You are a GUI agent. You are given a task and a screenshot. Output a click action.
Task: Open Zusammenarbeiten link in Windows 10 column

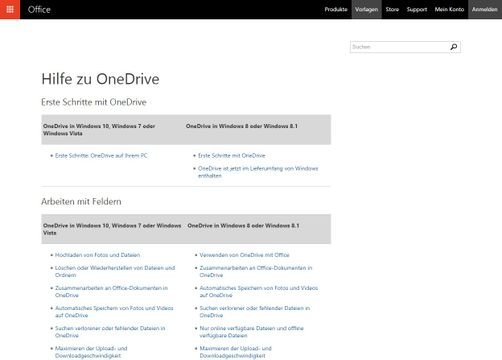111,292
